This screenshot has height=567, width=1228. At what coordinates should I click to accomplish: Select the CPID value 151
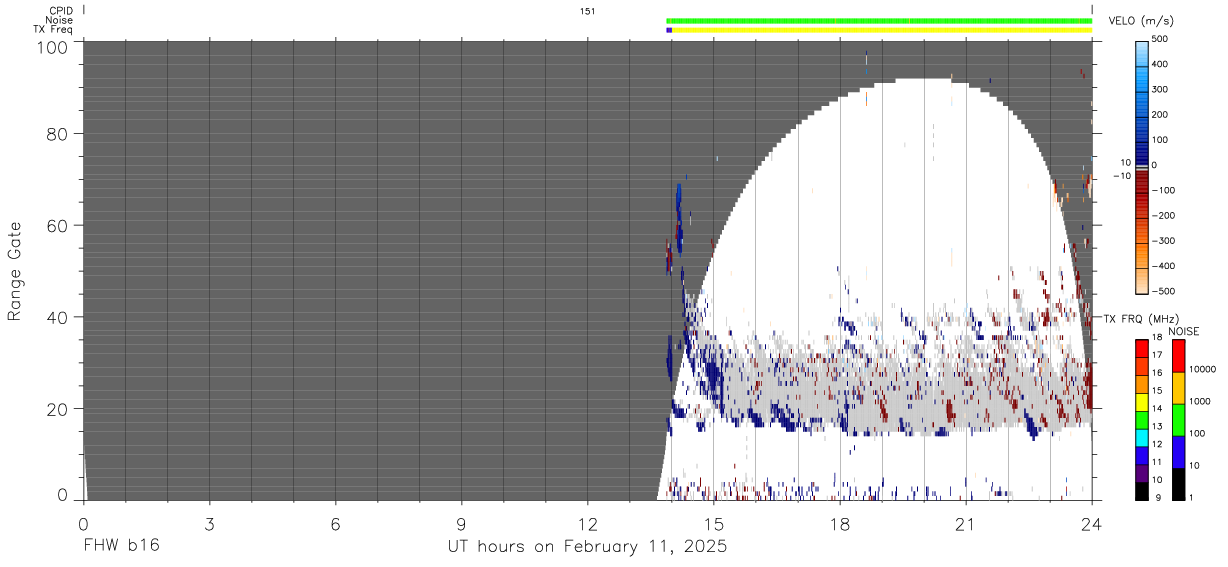point(587,11)
